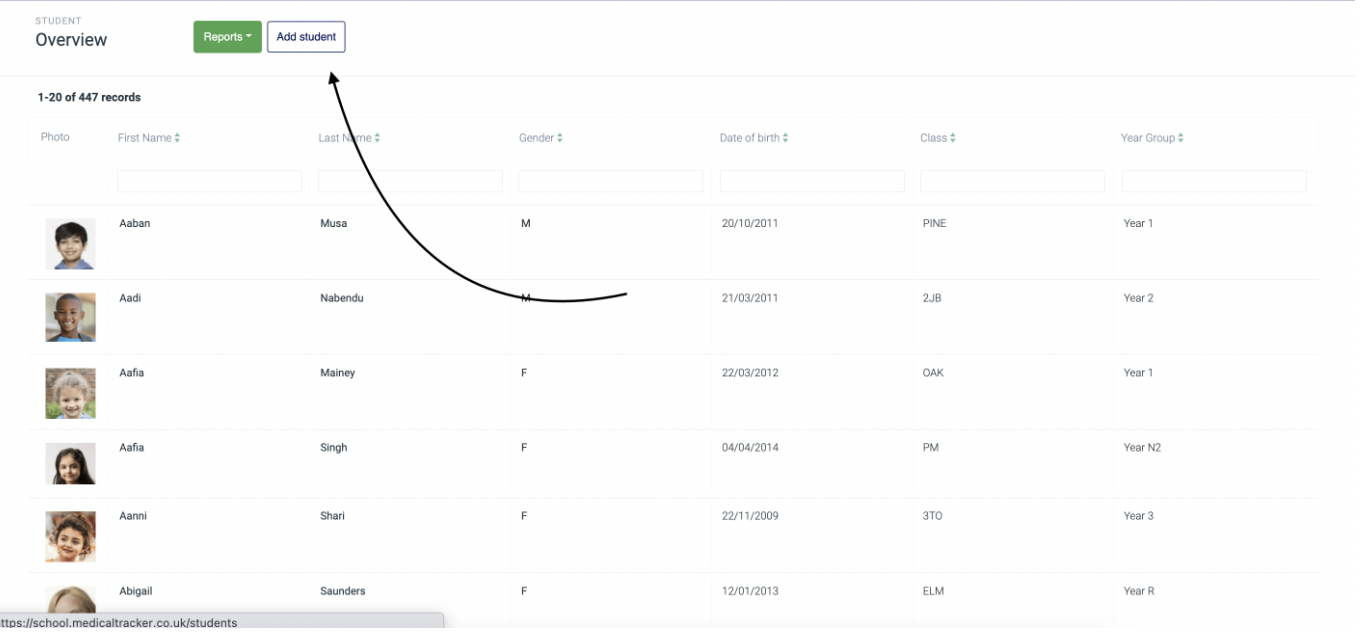This screenshot has height=632, width=1366.
Task: Click the Class filter input
Action: click(x=1012, y=181)
